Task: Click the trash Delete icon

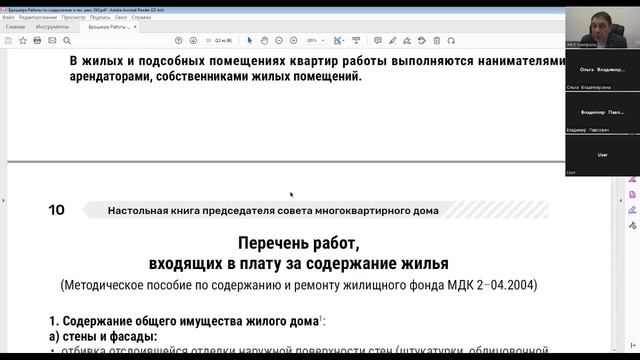Action: click(437, 40)
